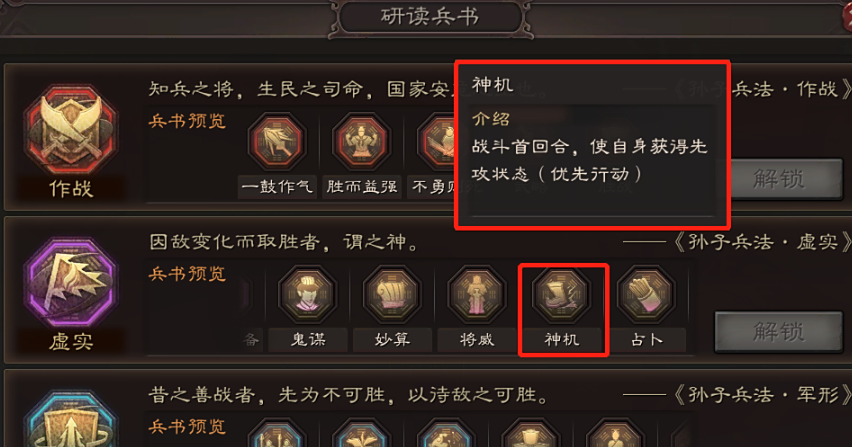Open the 一鼓作气 skill icon
The width and height of the screenshot is (852, 447).
277,141
